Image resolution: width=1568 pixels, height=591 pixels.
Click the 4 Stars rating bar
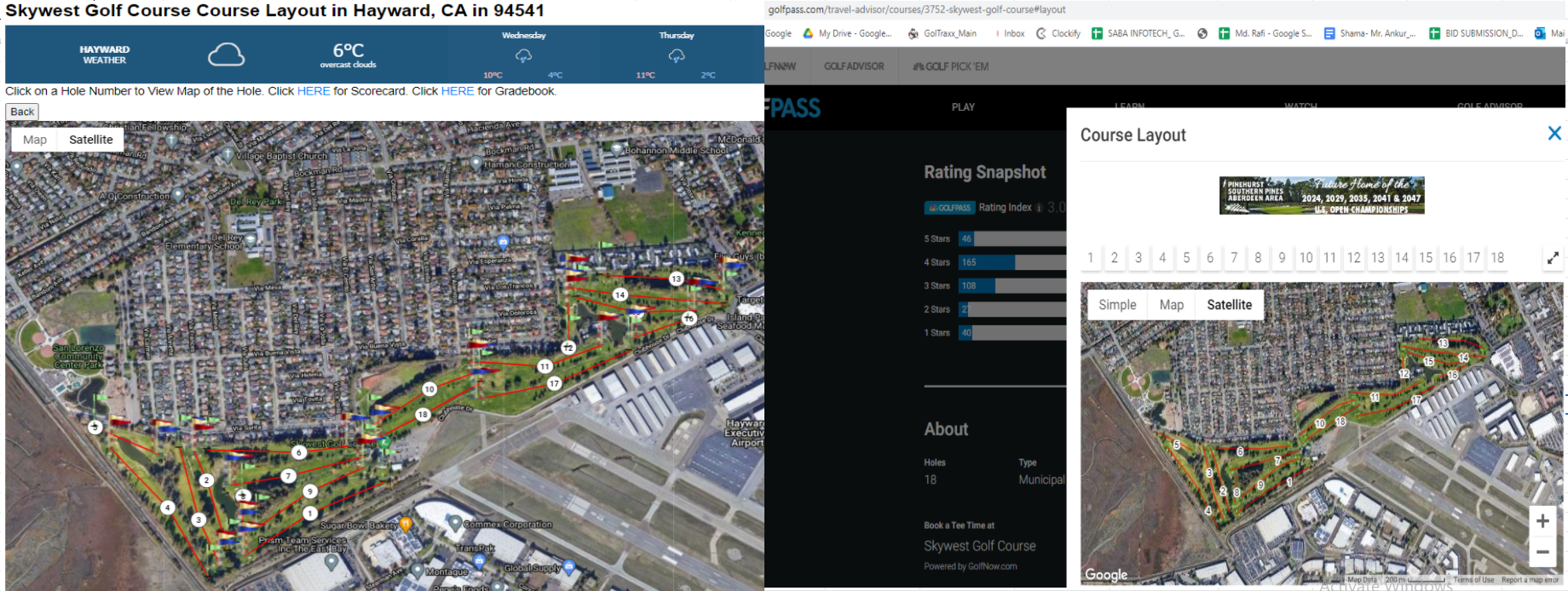click(x=1012, y=262)
